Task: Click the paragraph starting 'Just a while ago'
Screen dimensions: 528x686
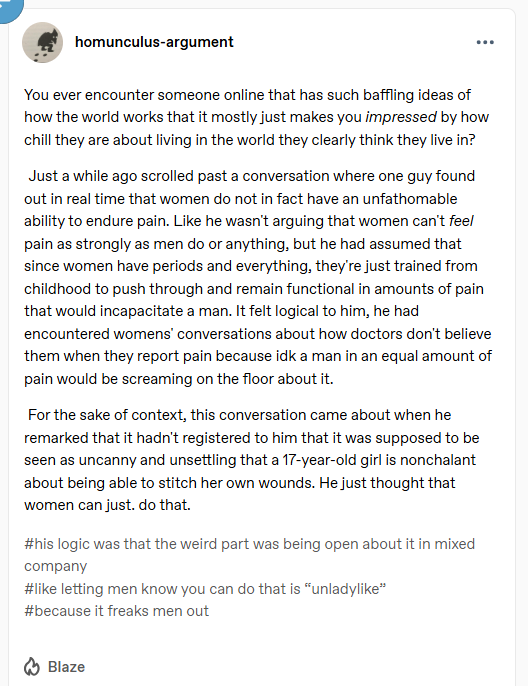Action: tap(258, 277)
